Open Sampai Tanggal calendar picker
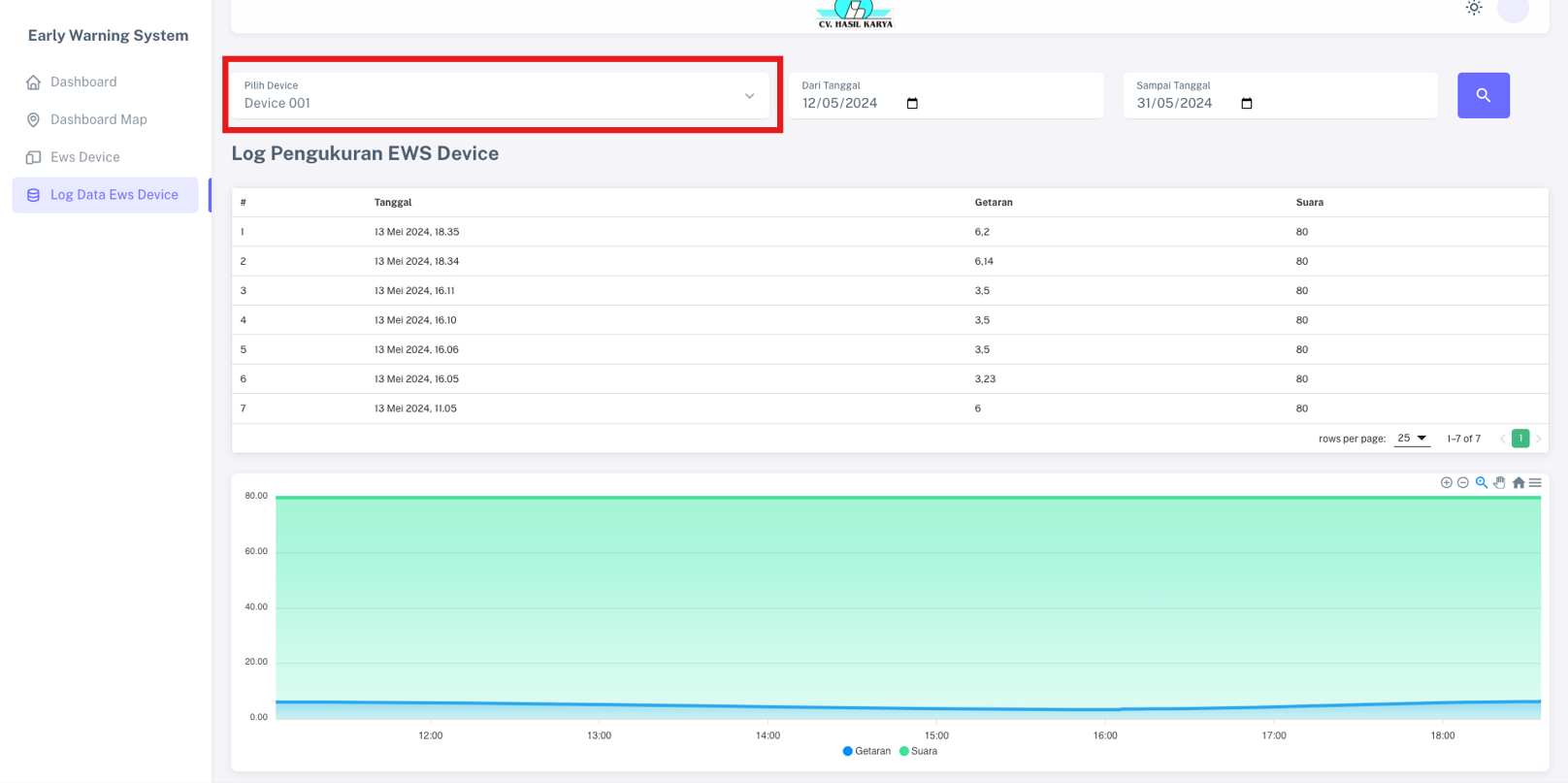 pos(1247,104)
